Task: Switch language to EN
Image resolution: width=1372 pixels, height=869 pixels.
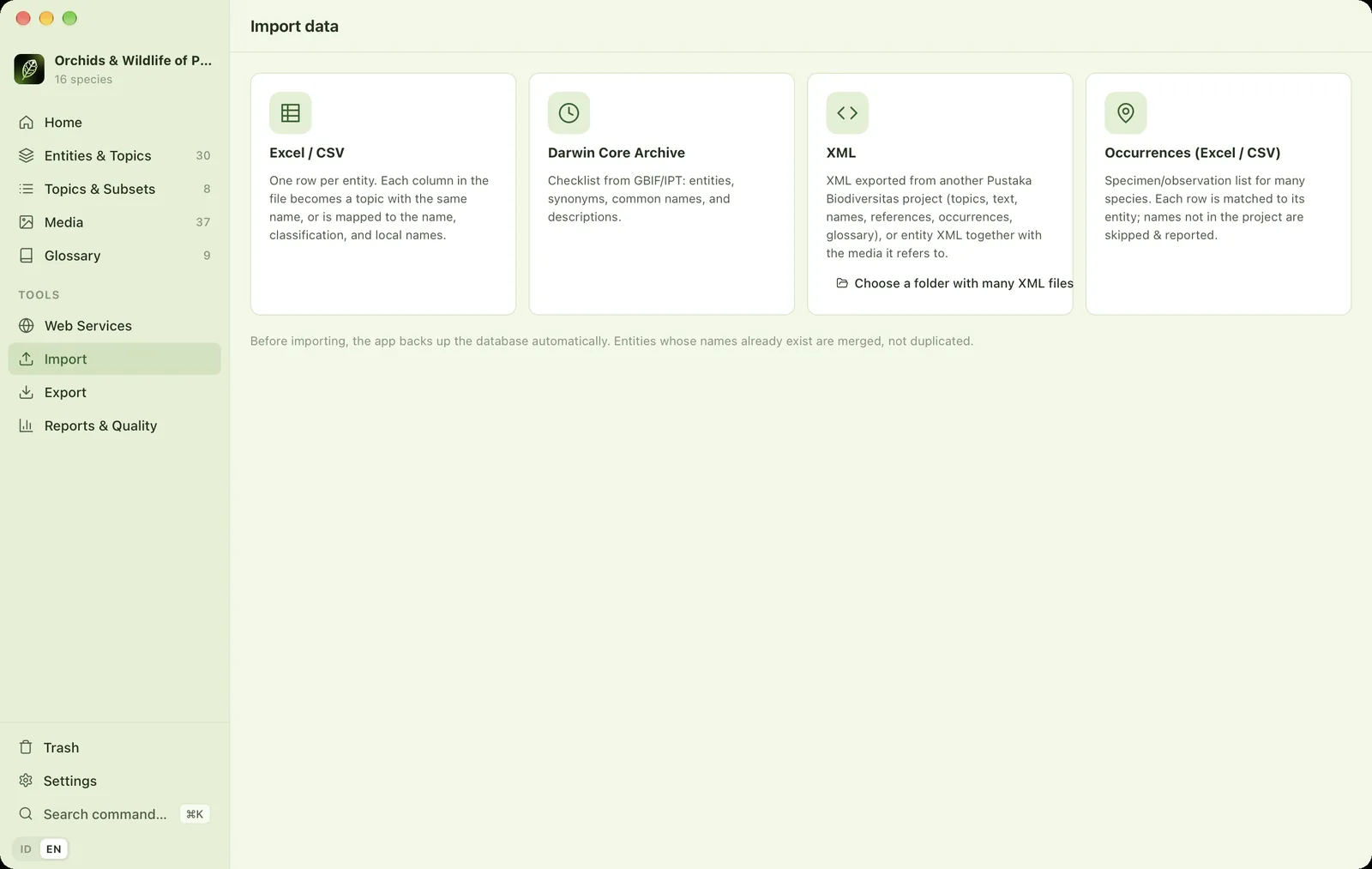Action: pyautogui.click(x=54, y=849)
